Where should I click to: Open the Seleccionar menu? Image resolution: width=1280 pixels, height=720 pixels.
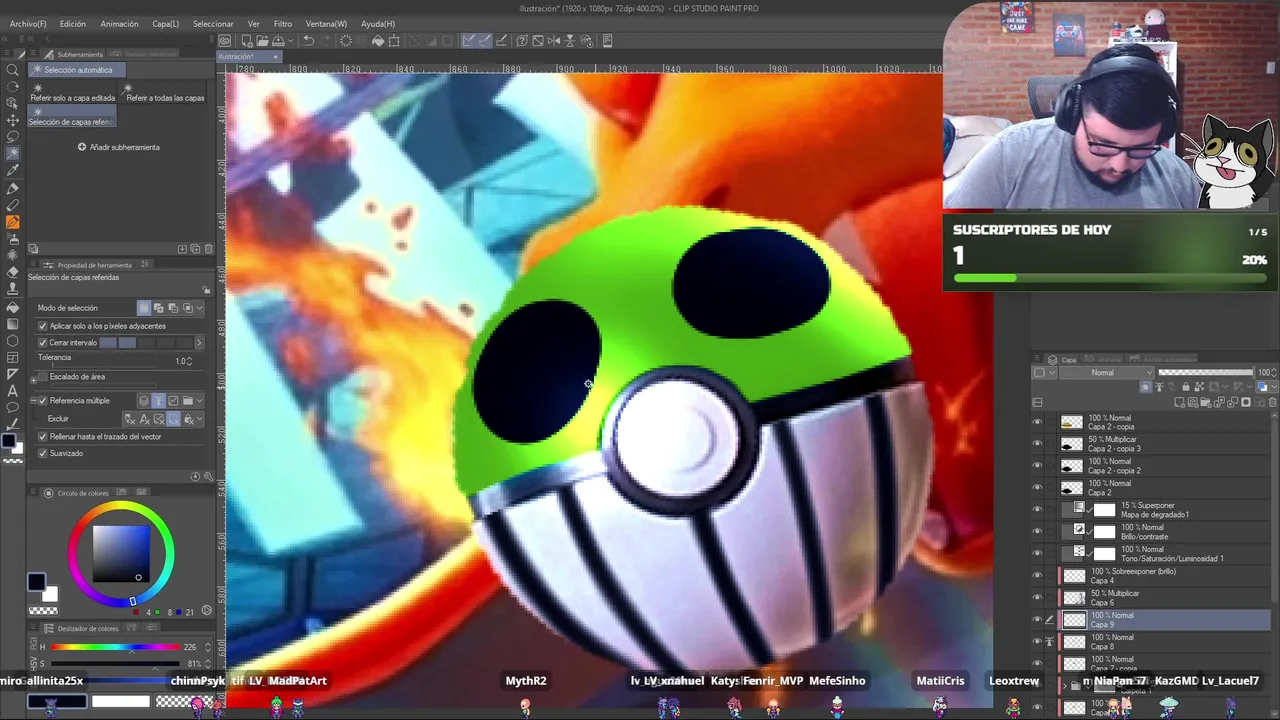click(213, 23)
